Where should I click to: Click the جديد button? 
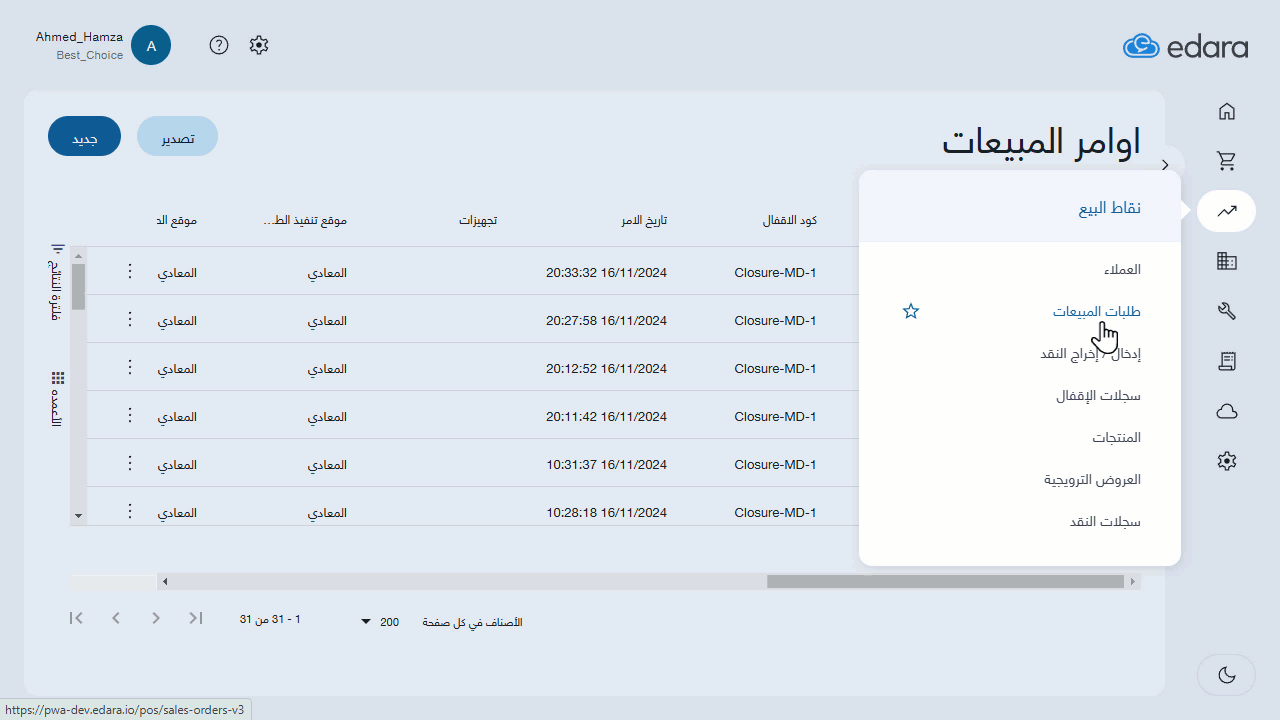tap(84, 137)
